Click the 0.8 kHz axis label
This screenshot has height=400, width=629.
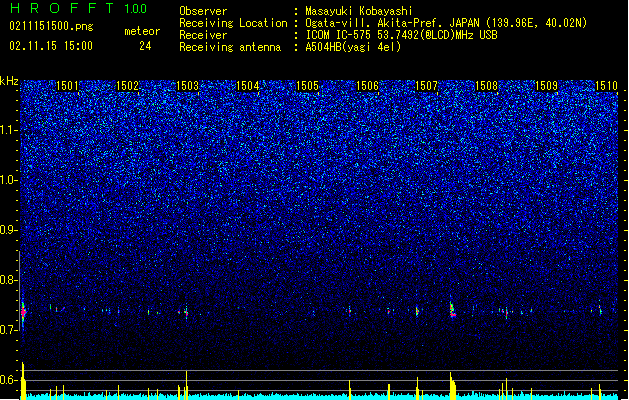click(x=9, y=280)
